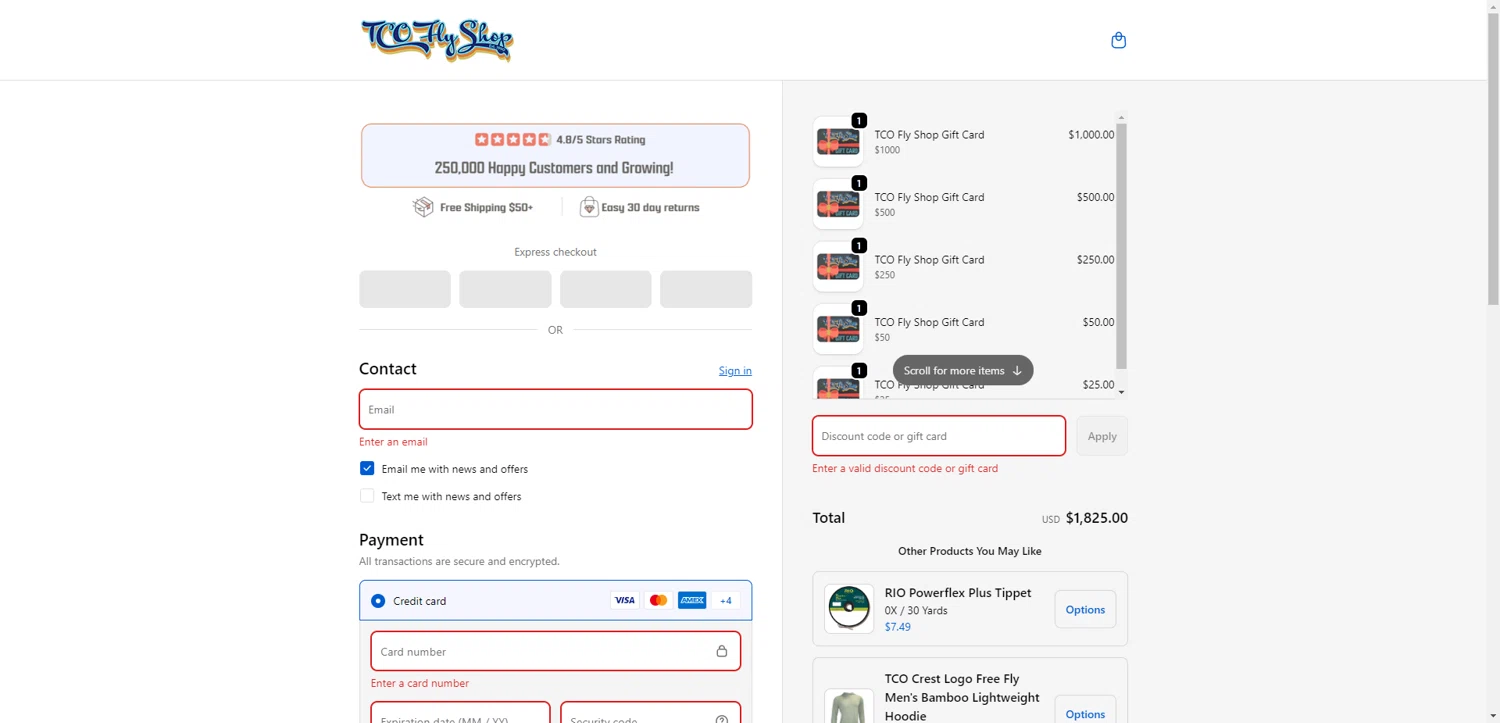The image size is (1500, 723).
Task: Click the $50 gift card thumbnail
Action: [x=838, y=329]
